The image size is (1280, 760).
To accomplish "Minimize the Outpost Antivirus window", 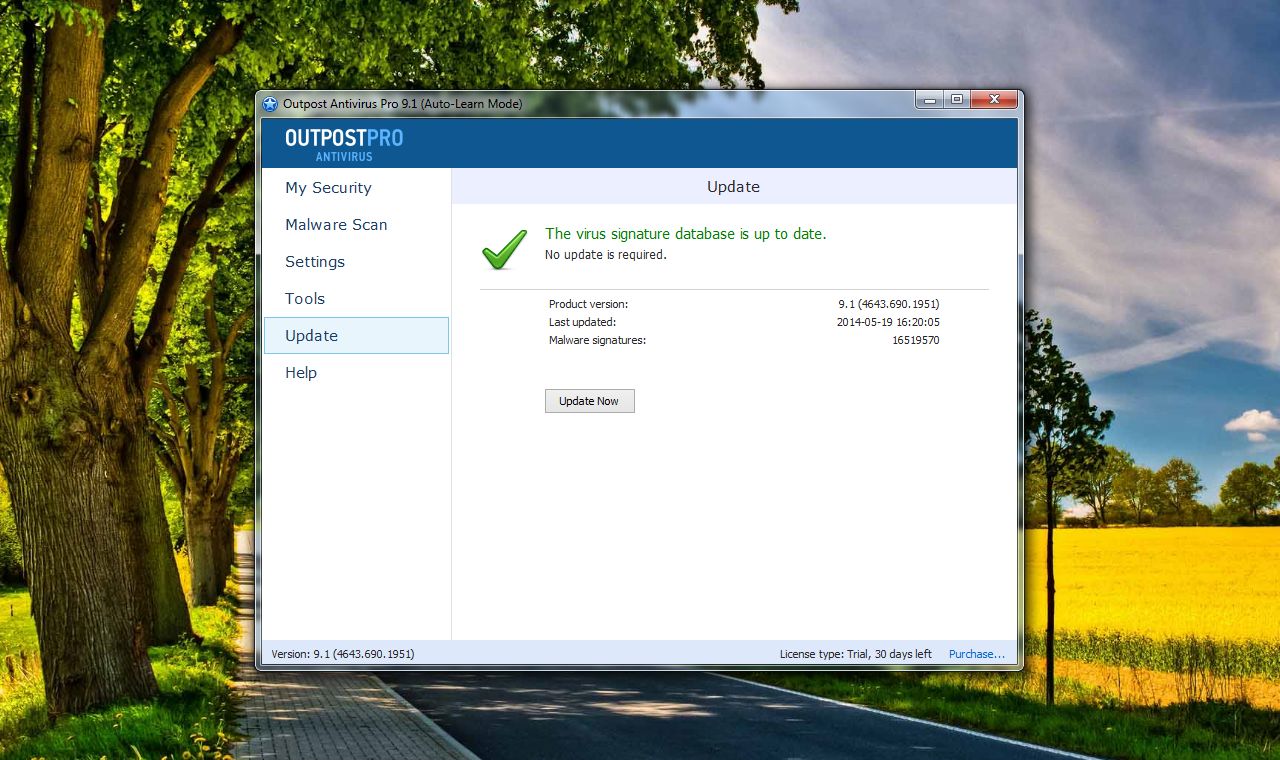I will [930, 100].
